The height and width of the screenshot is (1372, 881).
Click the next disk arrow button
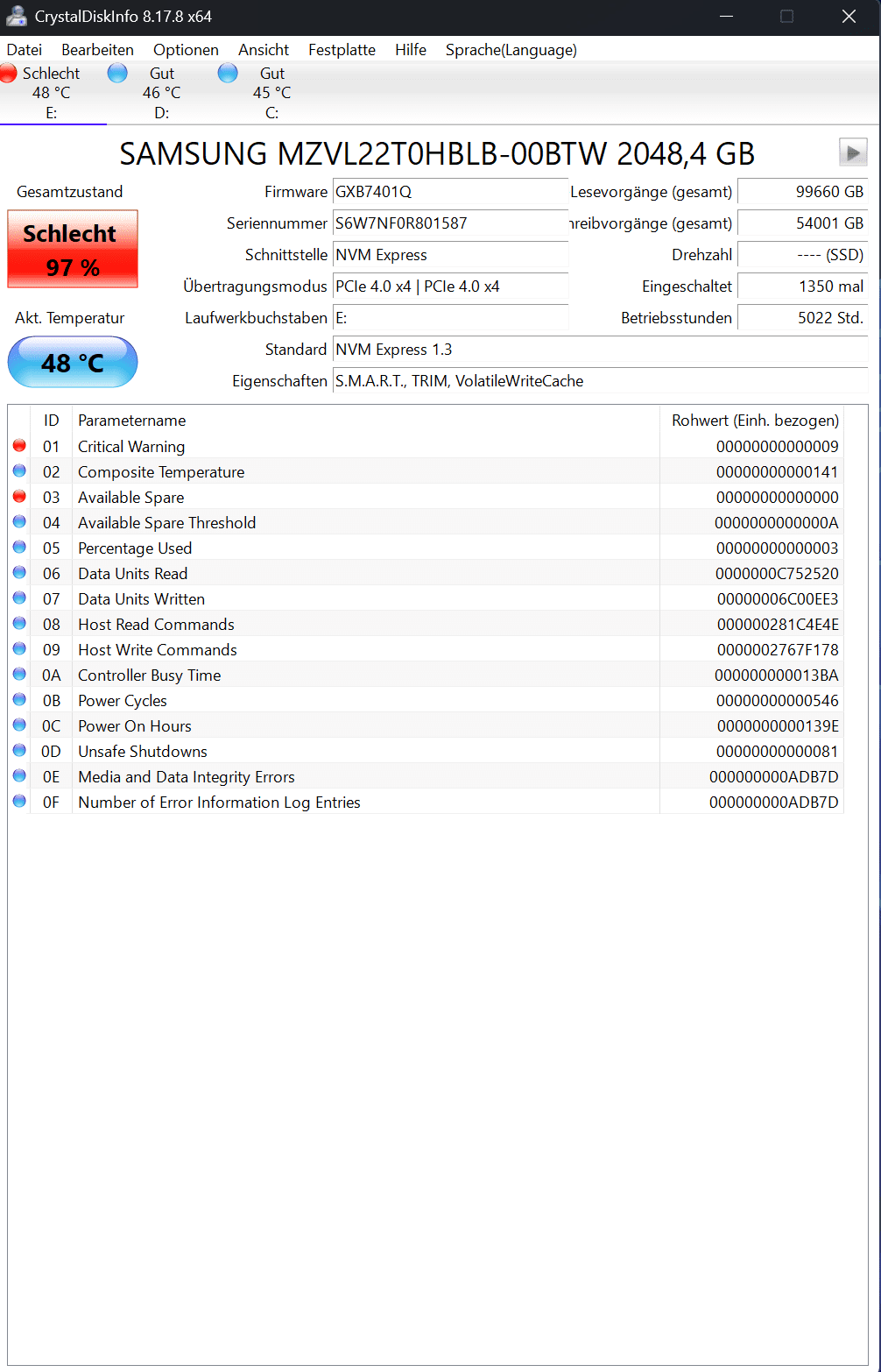(853, 152)
